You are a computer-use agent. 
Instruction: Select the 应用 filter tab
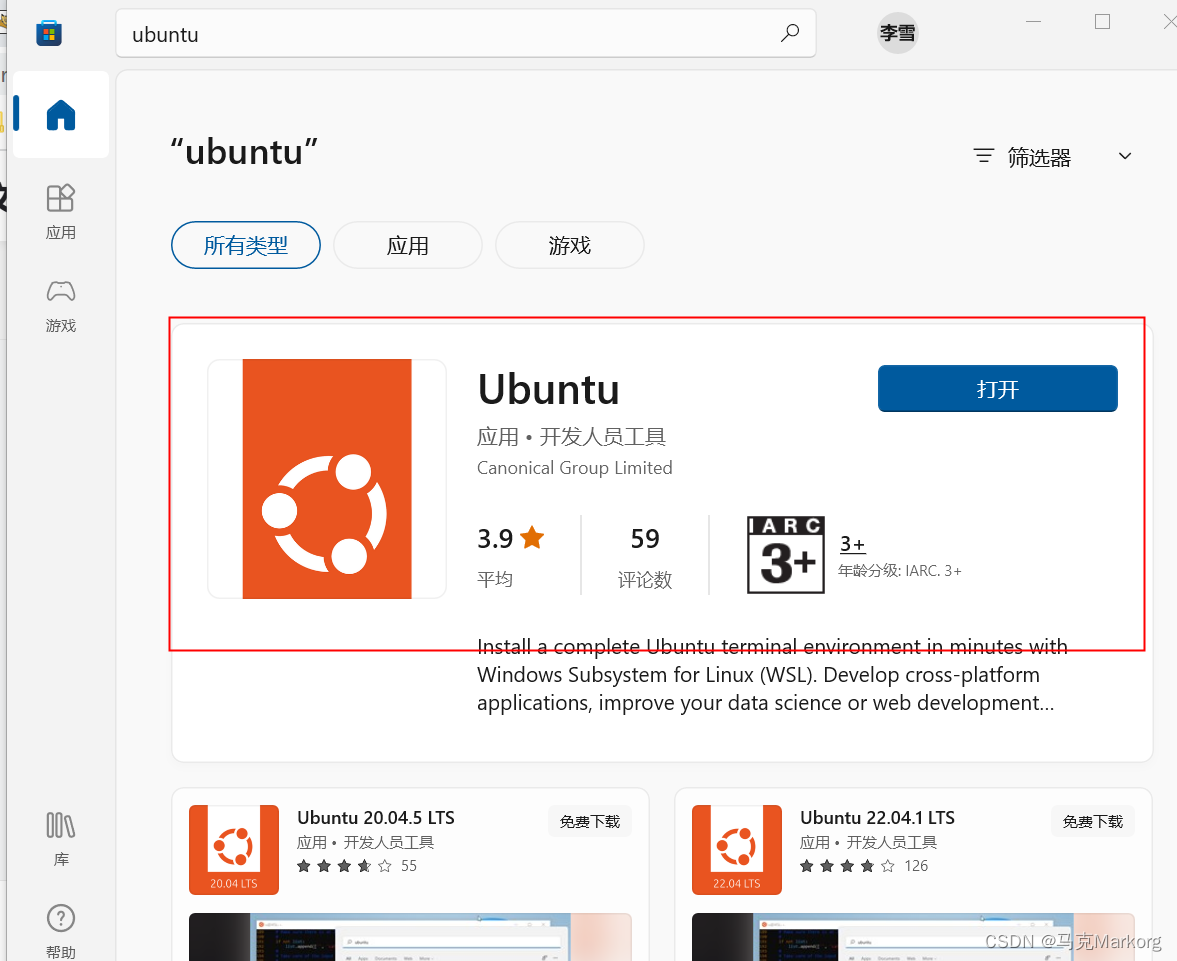pyautogui.click(x=408, y=245)
